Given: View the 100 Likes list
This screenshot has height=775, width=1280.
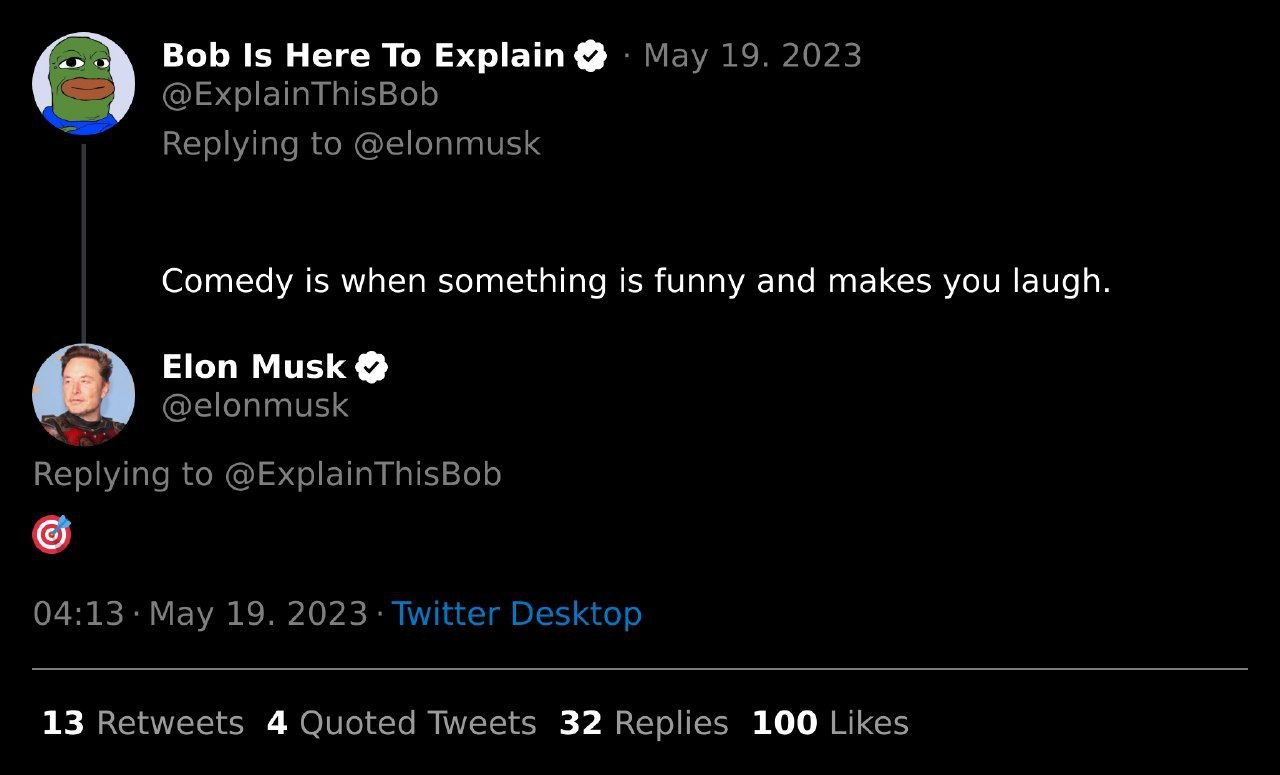Looking at the screenshot, I should click(830, 723).
